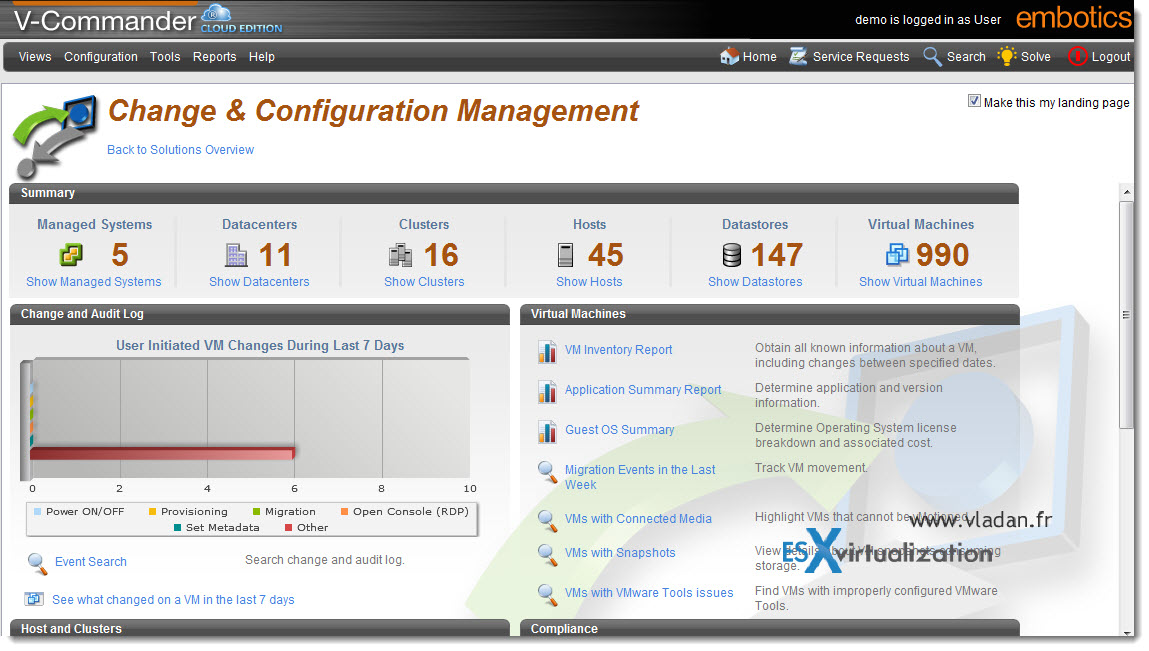Click the page scrollbar up arrow
This screenshot has width=1149, height=651.
pyautogui.click(x=1127, y=192)
